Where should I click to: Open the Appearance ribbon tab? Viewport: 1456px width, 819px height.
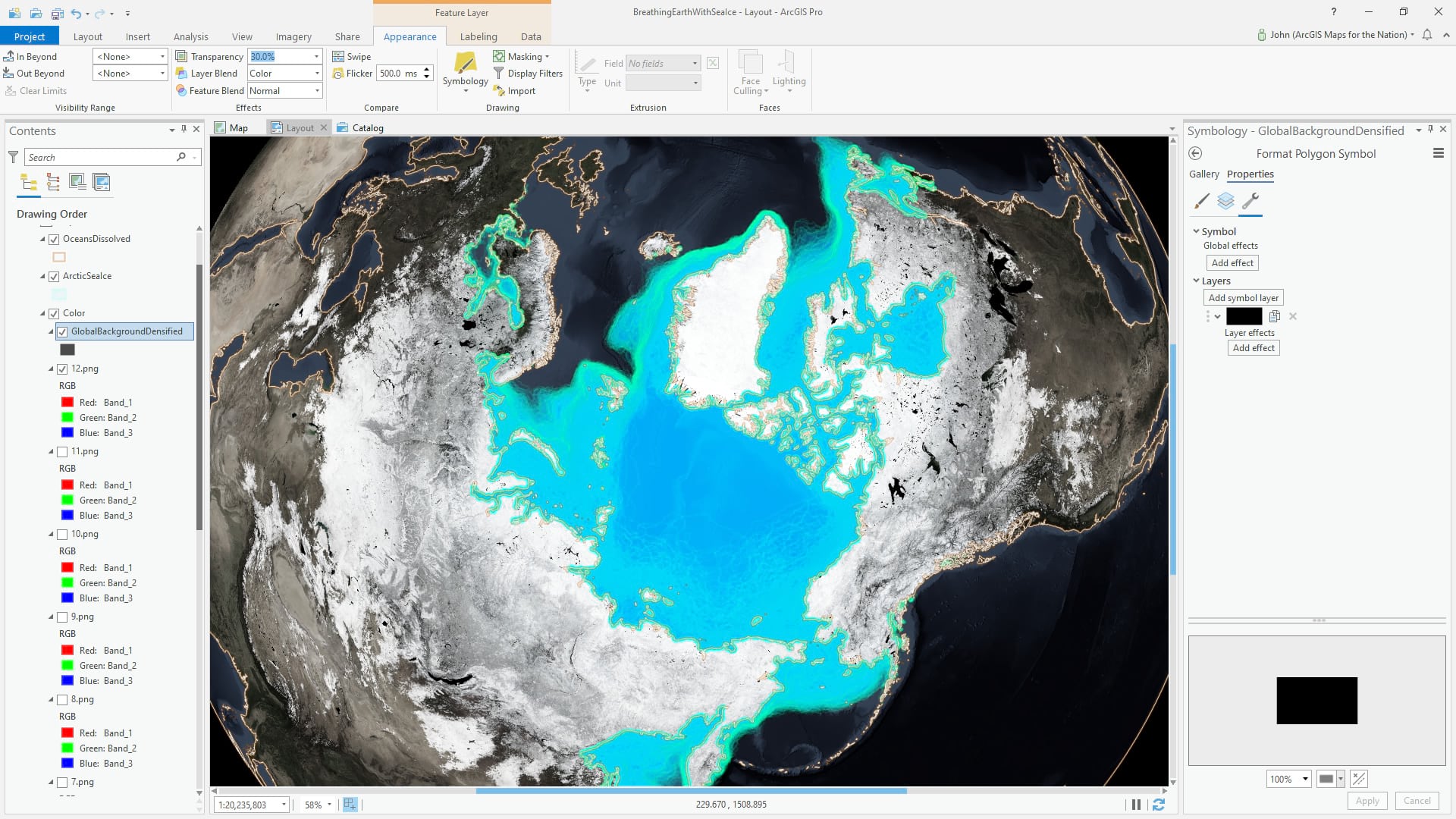[409, 36]
